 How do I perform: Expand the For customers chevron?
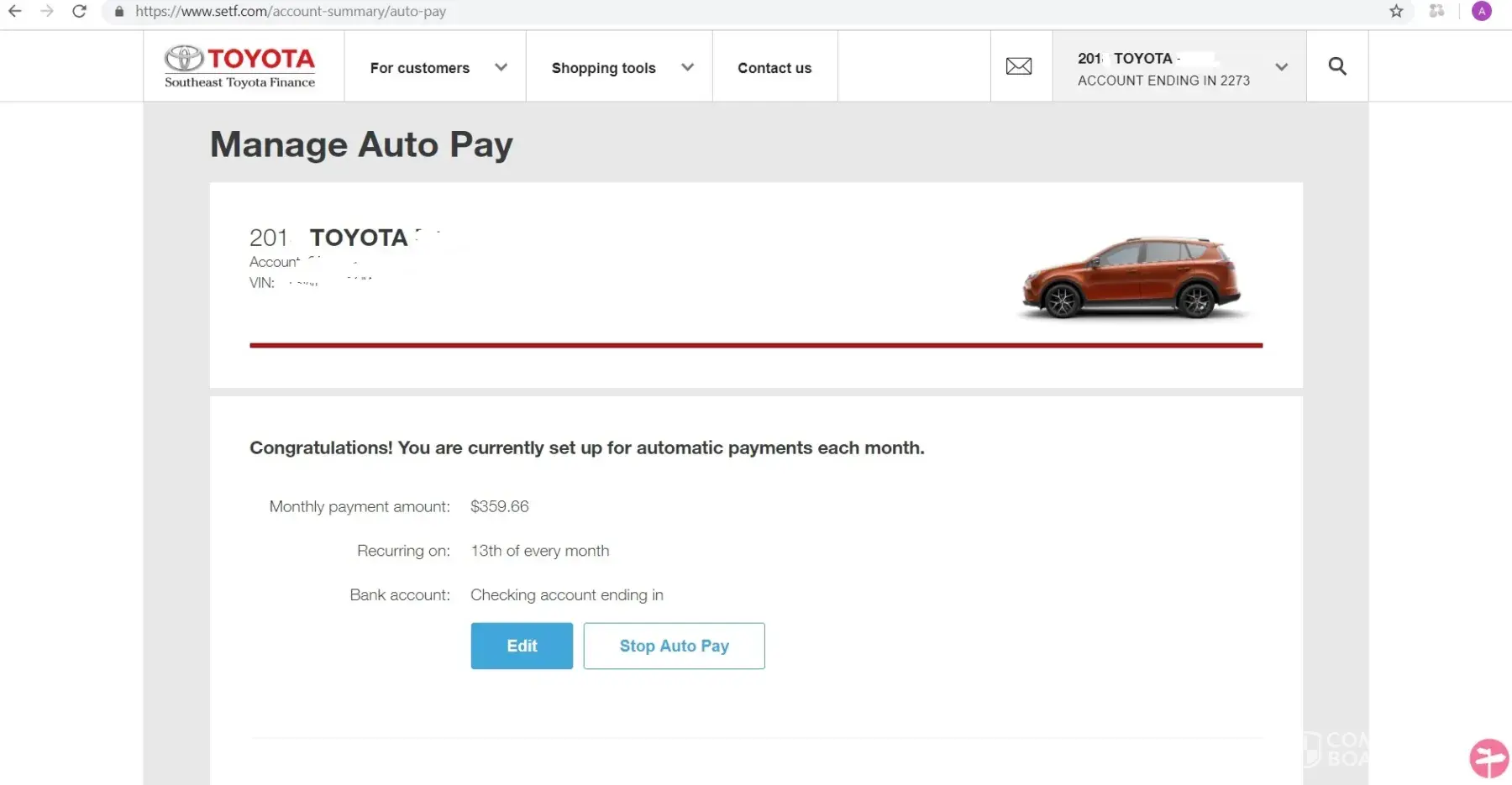click(501, 67)
